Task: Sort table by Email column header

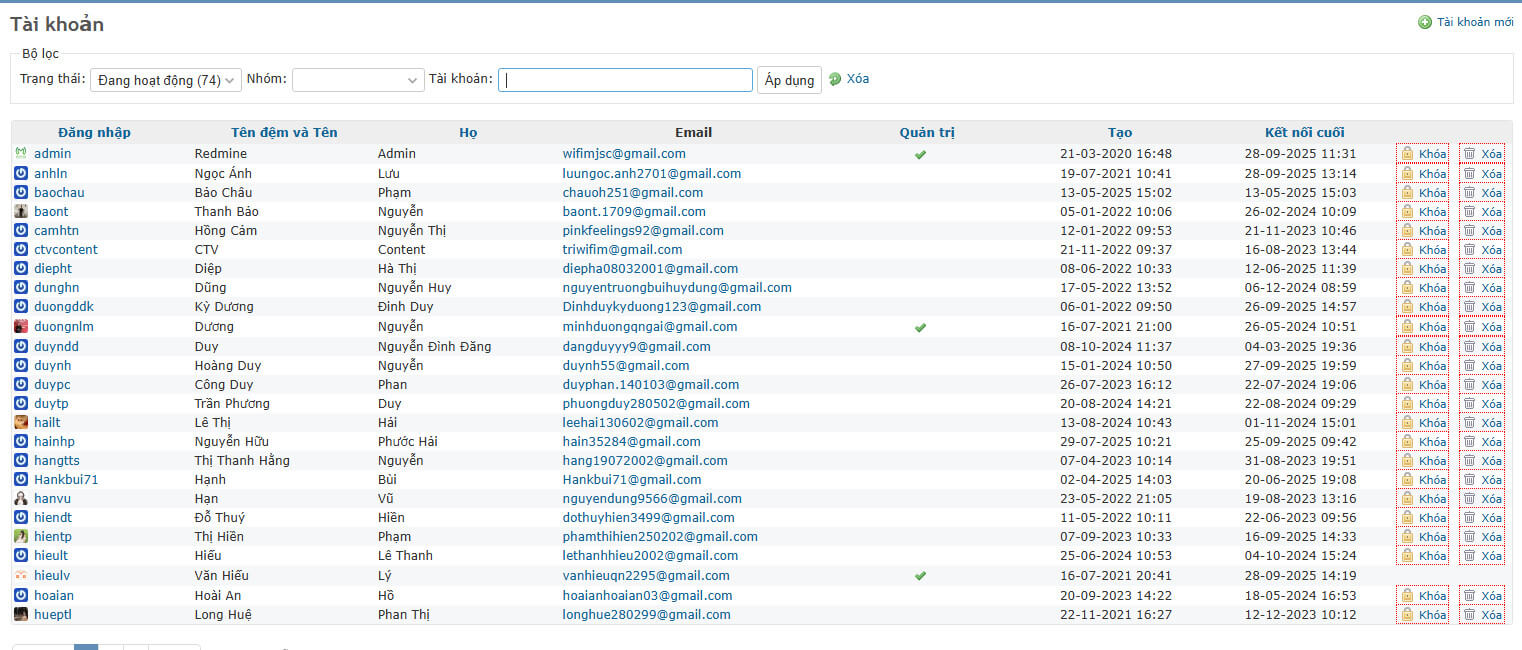Action: point(693,132)
